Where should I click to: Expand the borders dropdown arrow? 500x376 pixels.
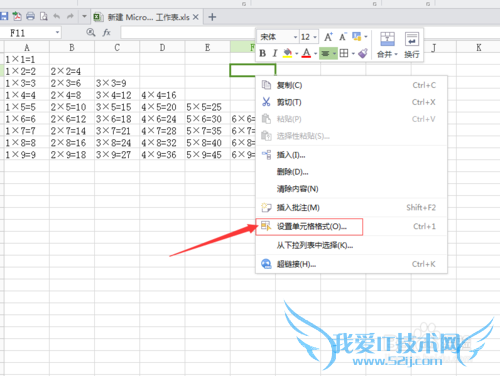(353, 53)
